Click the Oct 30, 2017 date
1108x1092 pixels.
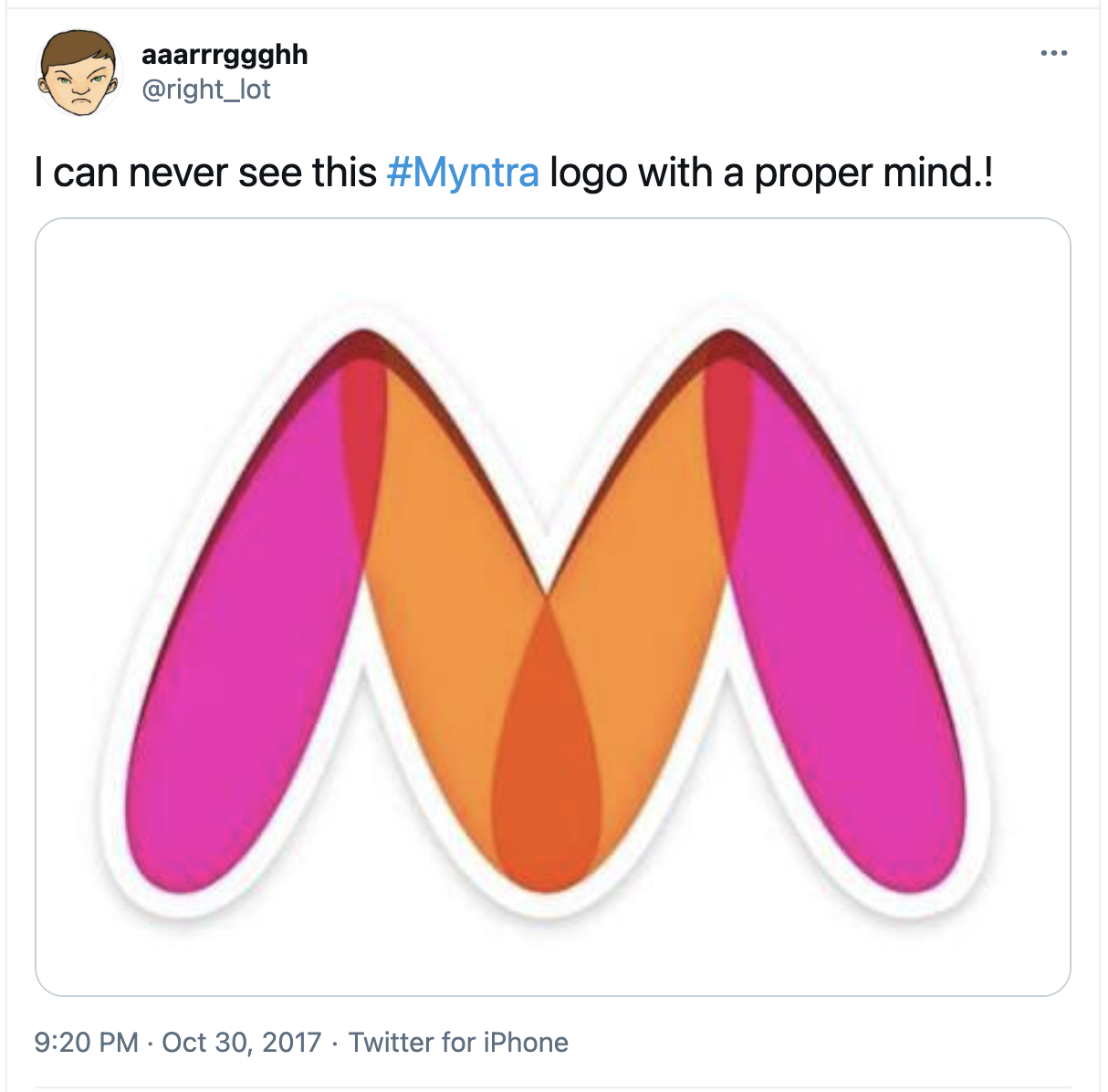242,1042
